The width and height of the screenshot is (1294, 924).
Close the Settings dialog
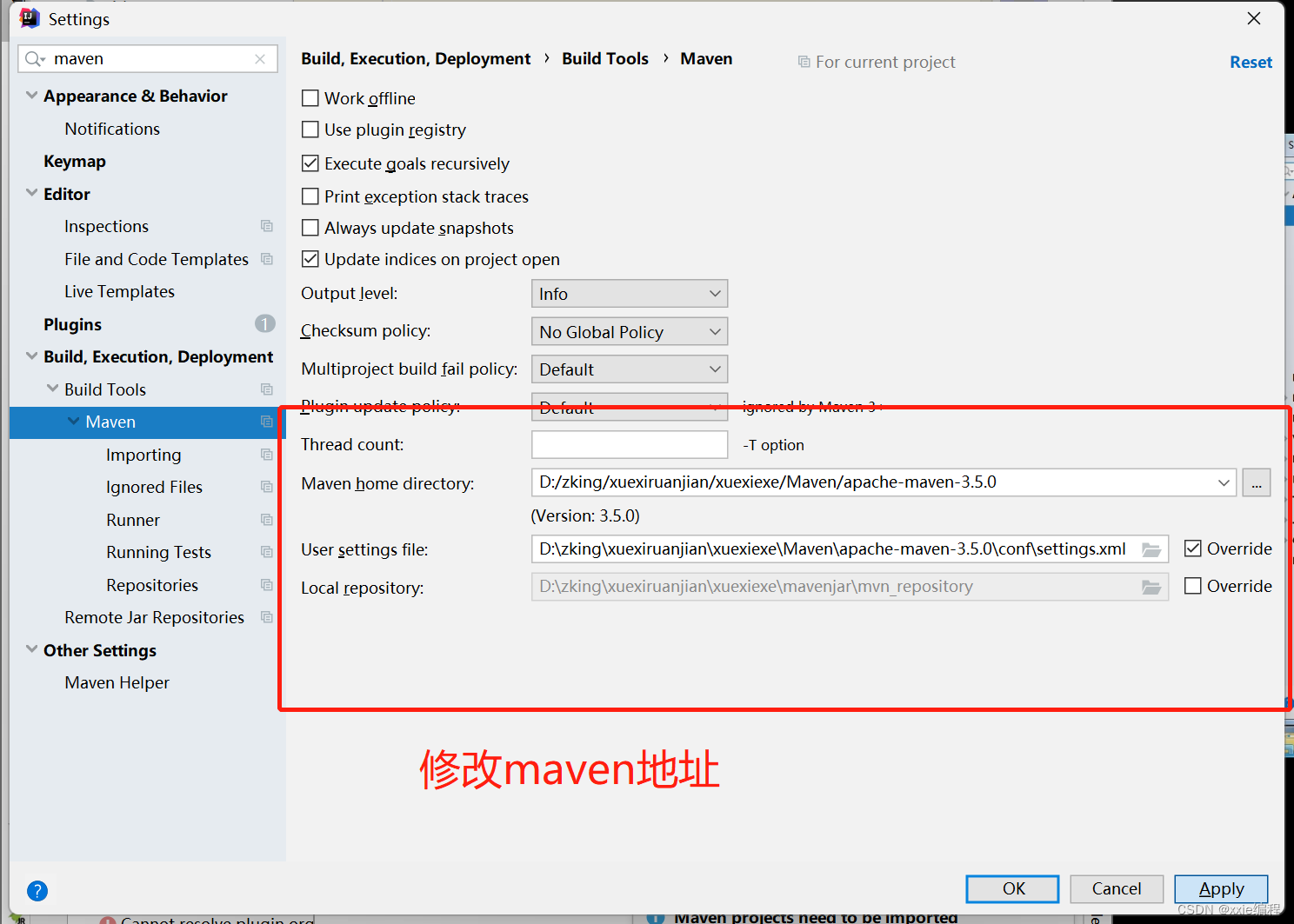click(x=1253, y=18)
